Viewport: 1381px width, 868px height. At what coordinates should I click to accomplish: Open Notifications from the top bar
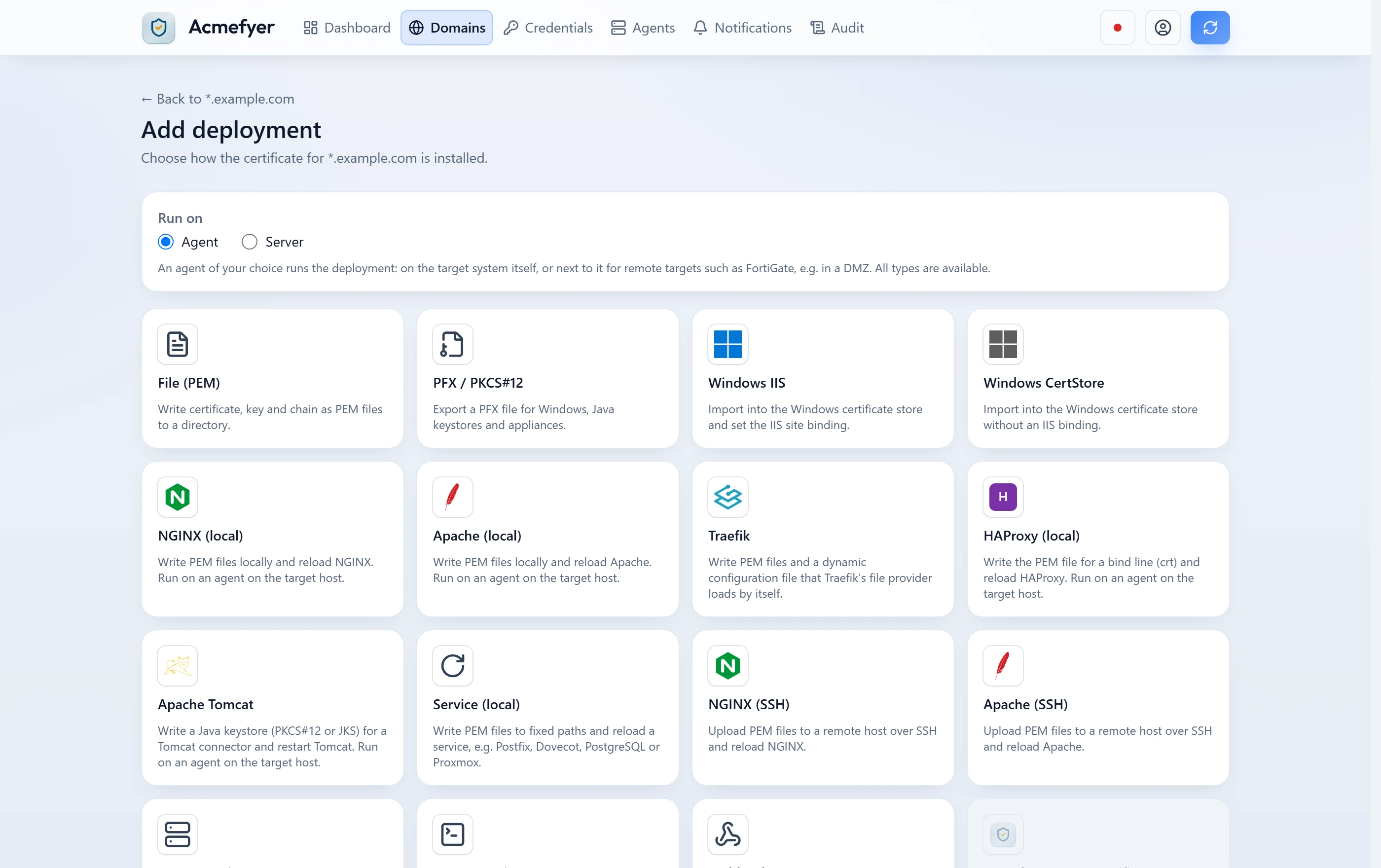click(x=742, y=28)
